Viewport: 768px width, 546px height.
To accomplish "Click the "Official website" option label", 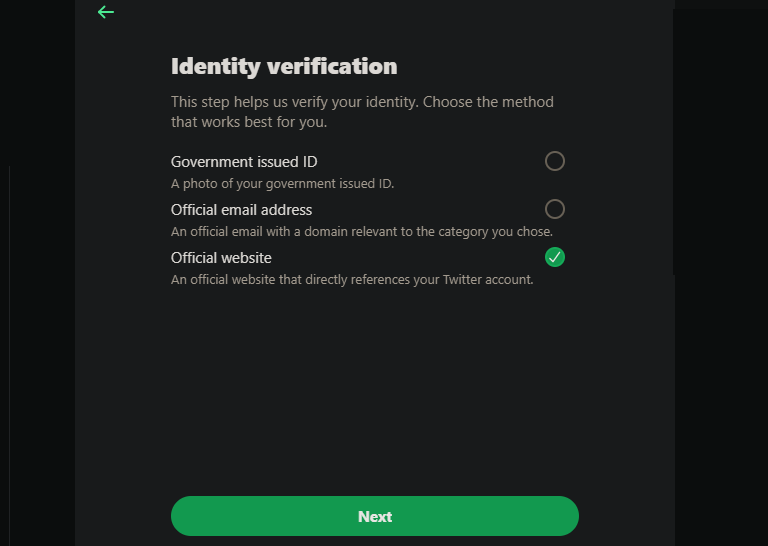I will point(221,258).
